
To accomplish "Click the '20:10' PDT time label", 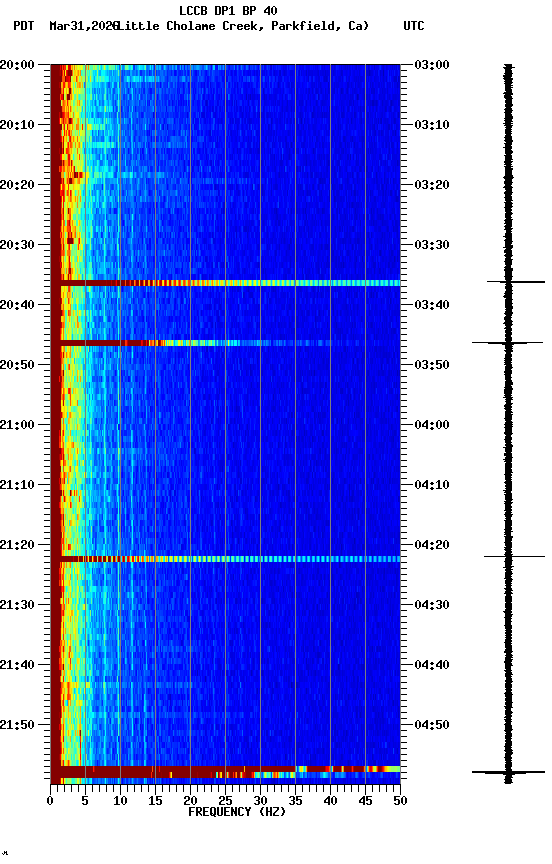I will (x=17, y=125).
